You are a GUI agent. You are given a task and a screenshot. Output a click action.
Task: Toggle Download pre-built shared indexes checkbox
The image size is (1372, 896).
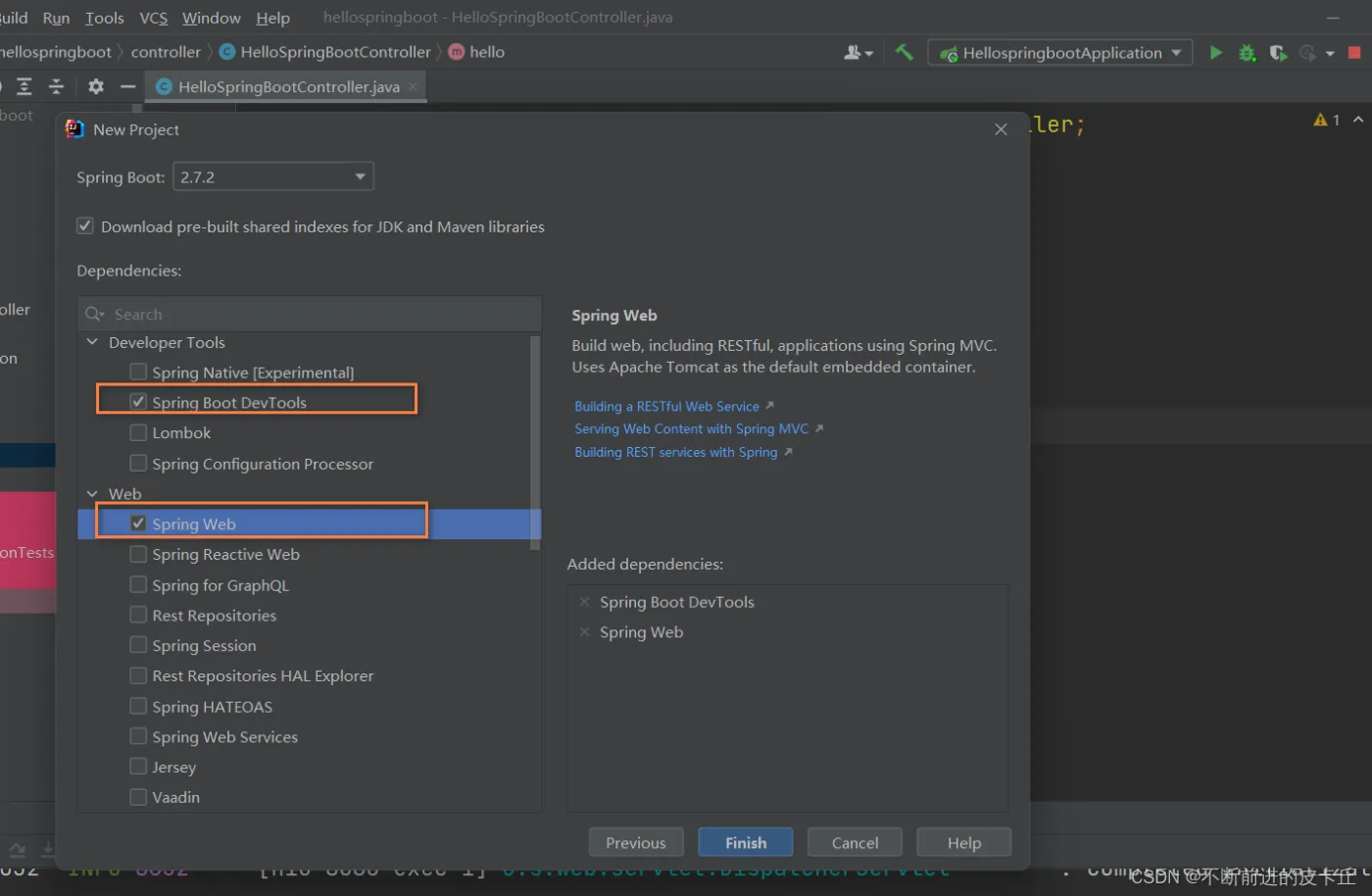85,226
